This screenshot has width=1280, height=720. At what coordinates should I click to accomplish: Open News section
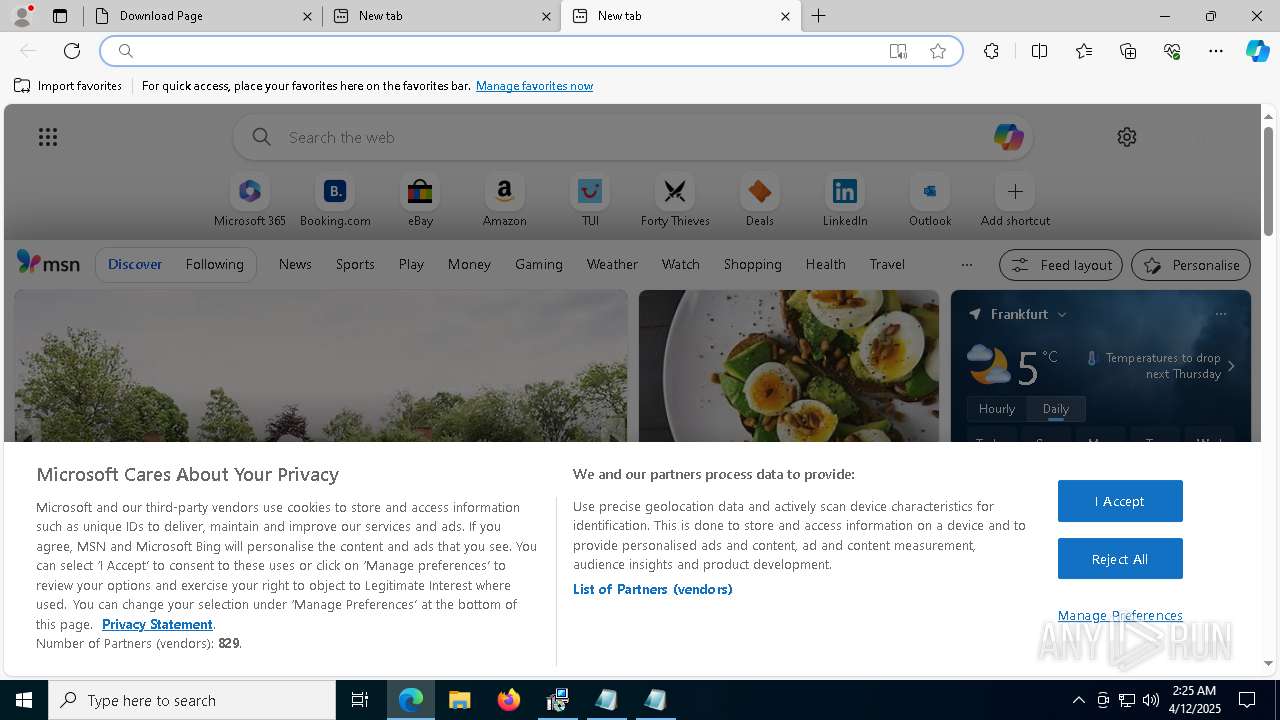295,264
